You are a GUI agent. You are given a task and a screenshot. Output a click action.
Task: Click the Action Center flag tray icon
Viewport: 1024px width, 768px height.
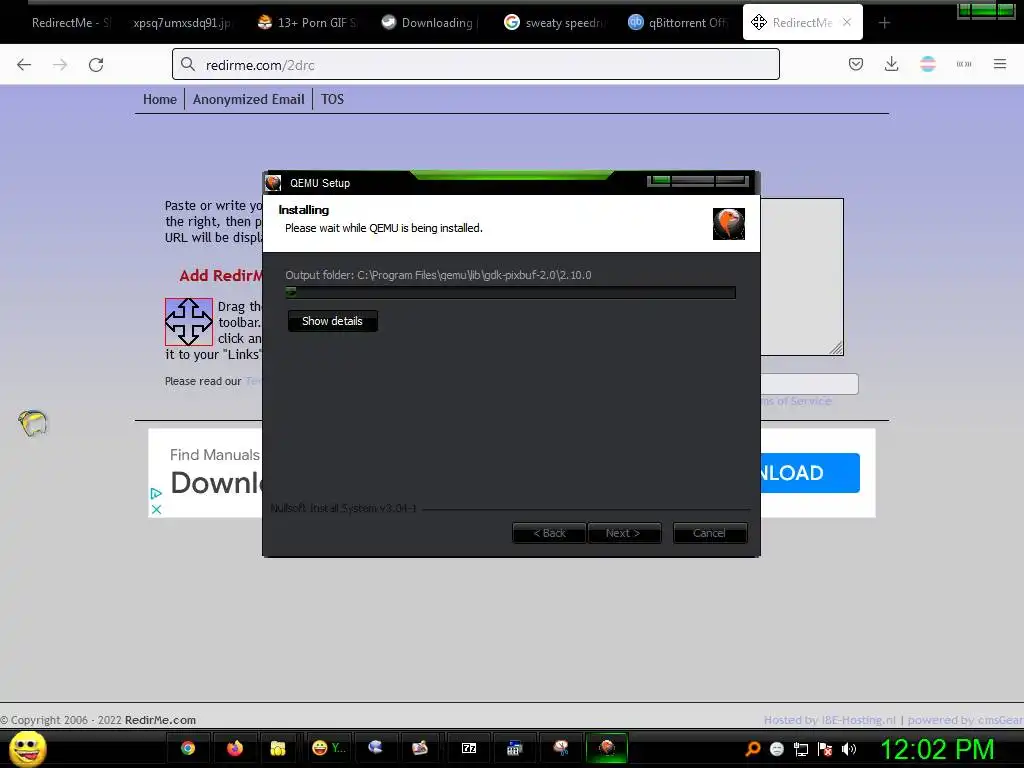point(825,749)
